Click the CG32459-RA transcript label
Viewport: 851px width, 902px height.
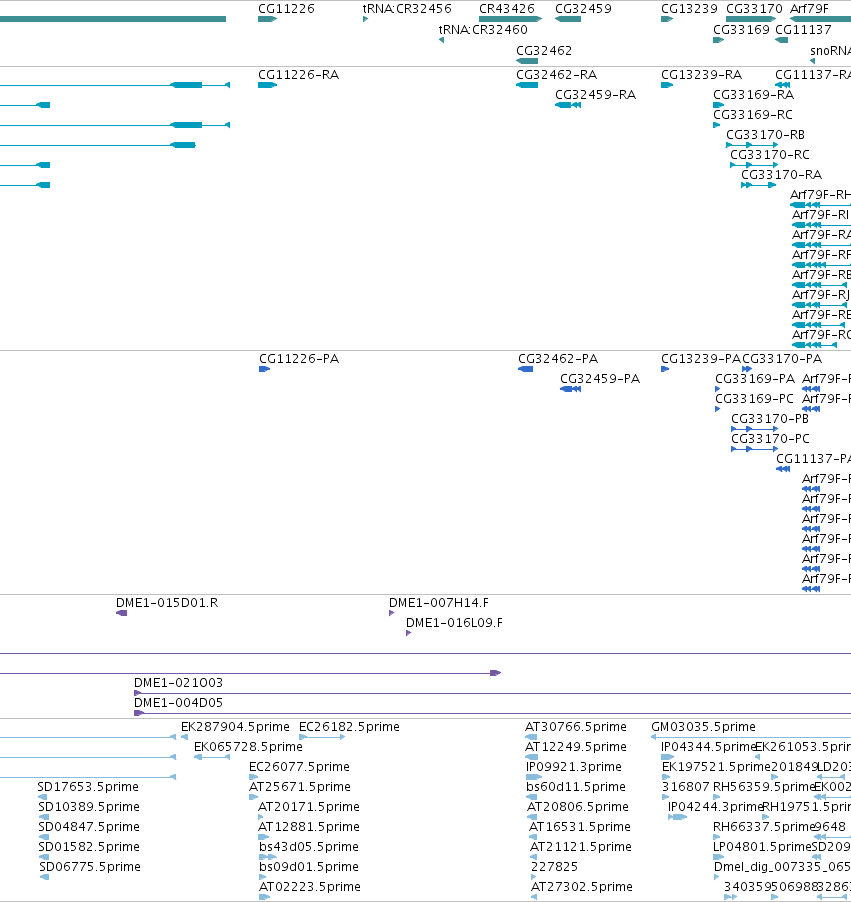[595, 94]
